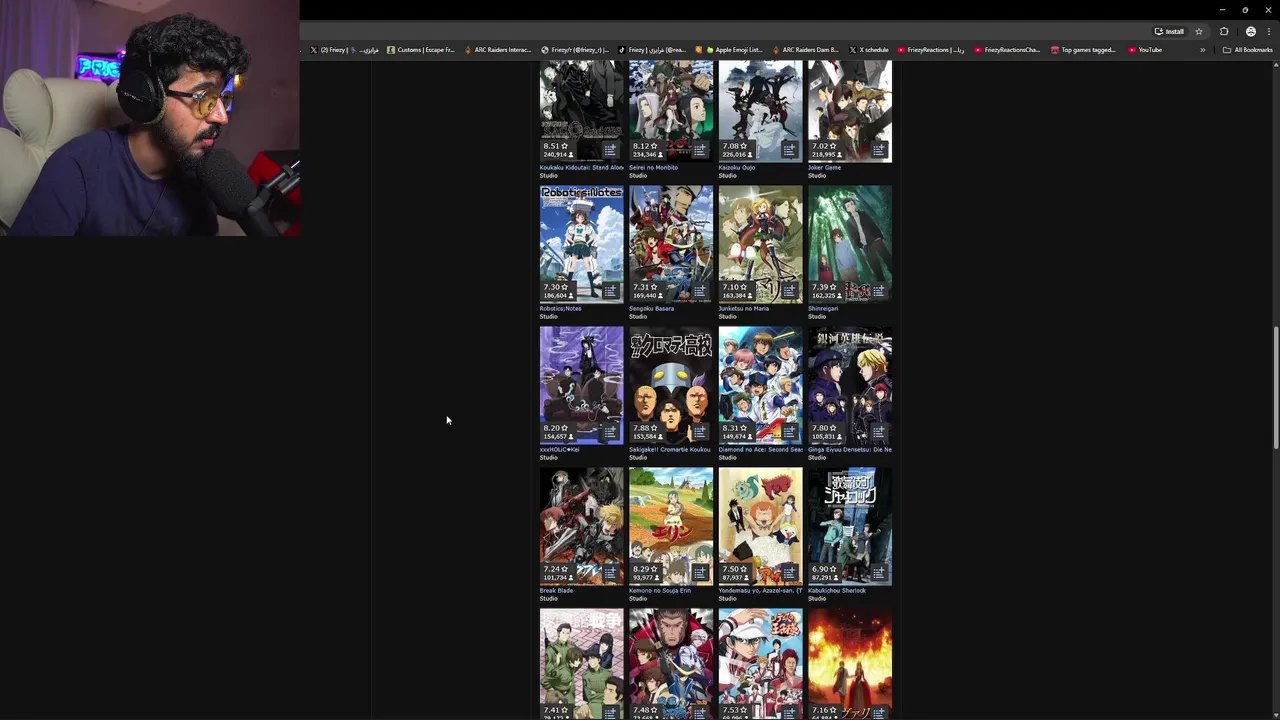This screenshot has height=720, width=1280.
Task: Click the 8.31 score on Diamond no Ace
Action: 734,428
